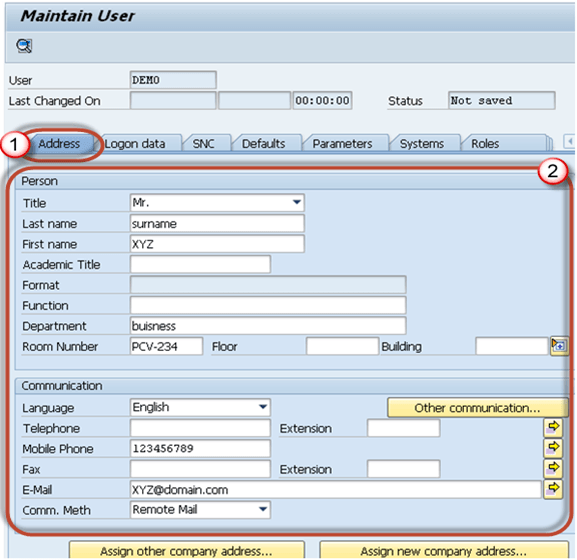This screenshot has width=577, height=560.
Task: Click Assign other company address... button
Action: click(187, 550)
